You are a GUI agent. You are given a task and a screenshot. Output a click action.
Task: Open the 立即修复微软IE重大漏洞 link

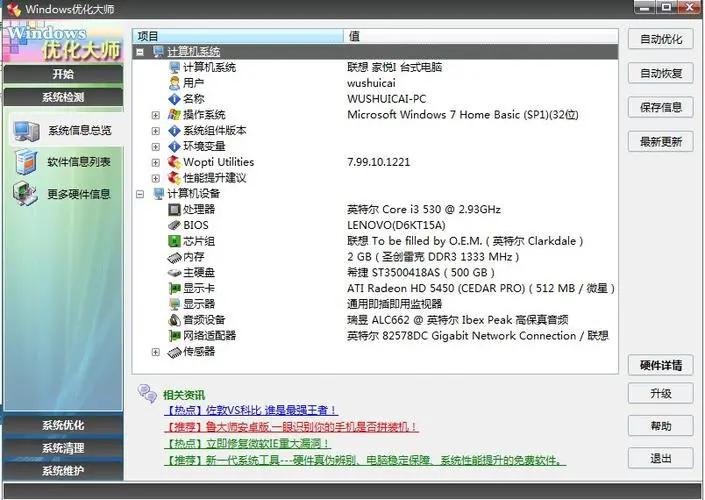coord(247,443)
